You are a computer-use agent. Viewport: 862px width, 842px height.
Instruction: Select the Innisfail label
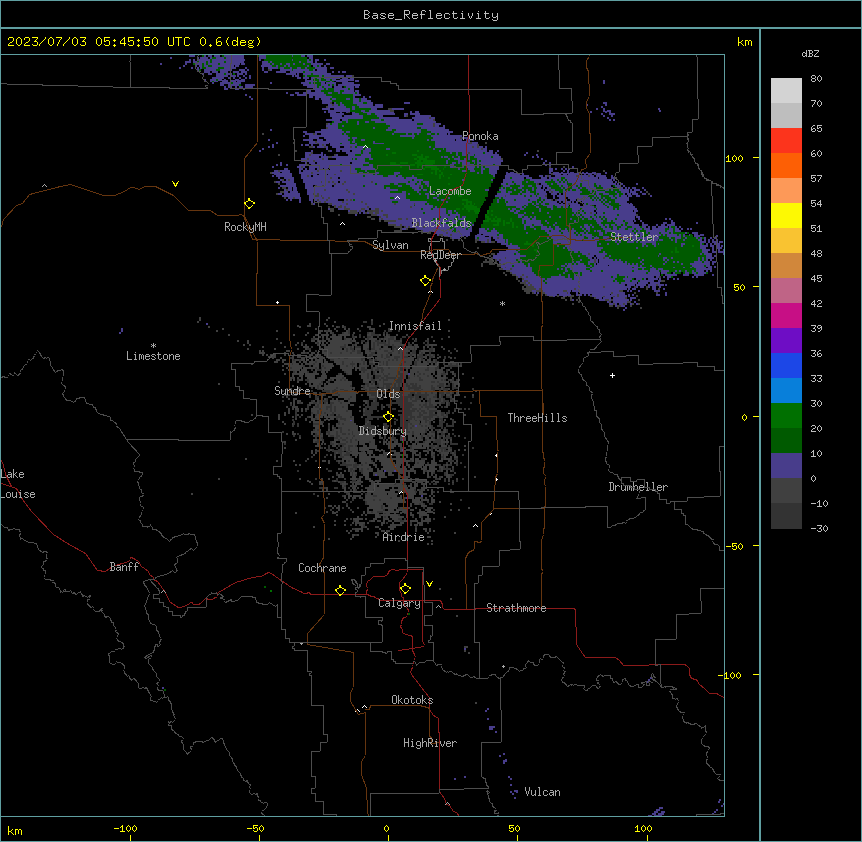pyautogui.click(x=415, y=326)
